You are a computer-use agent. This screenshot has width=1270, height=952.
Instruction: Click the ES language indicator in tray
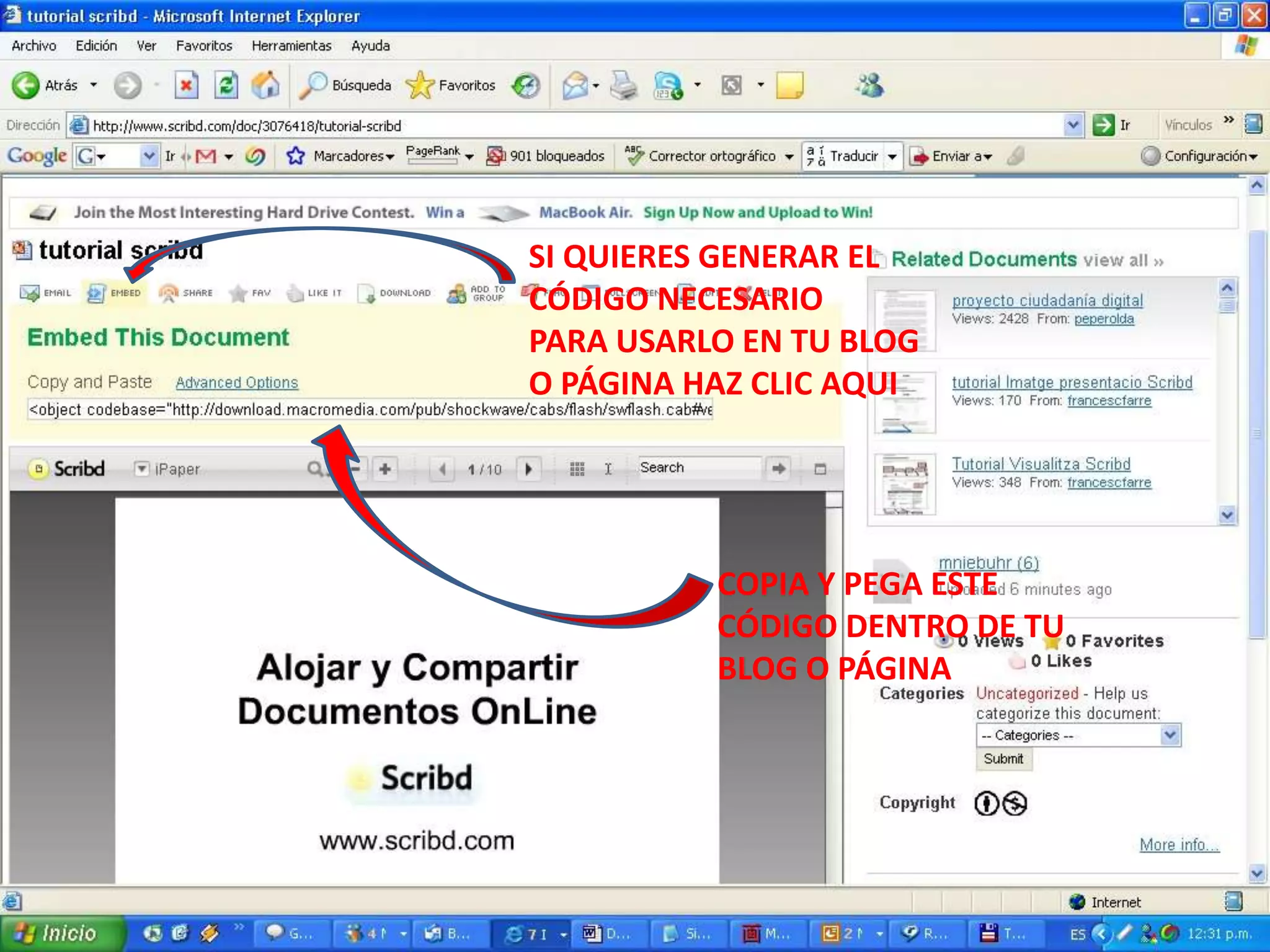tap(1078, 933)
